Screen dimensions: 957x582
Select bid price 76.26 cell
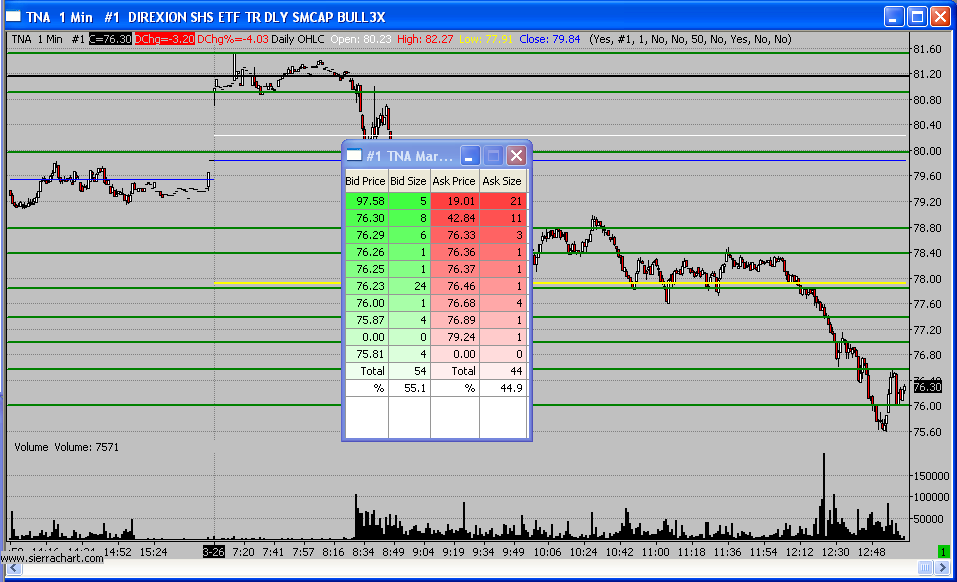click(x=366, y=252)
